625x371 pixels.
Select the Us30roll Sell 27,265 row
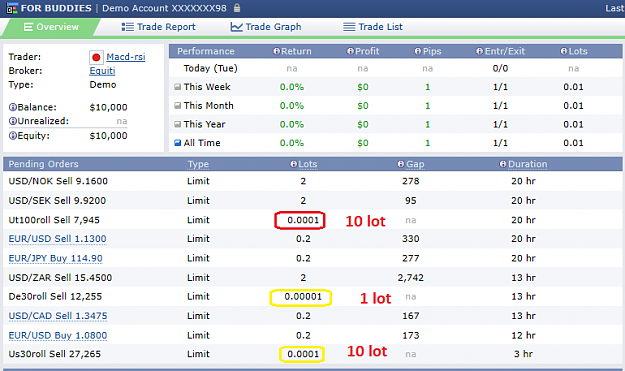pos(312,354)
